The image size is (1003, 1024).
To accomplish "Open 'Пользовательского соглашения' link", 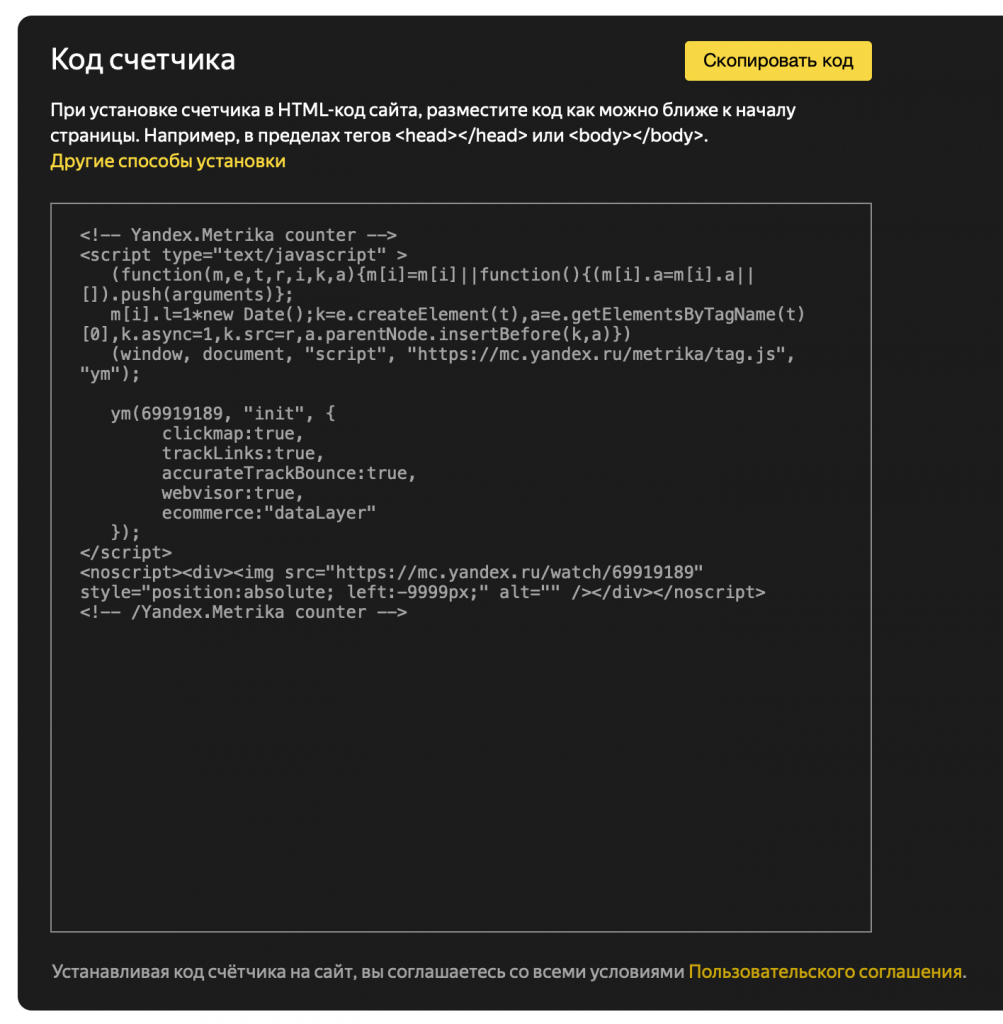I will (825, 972).
